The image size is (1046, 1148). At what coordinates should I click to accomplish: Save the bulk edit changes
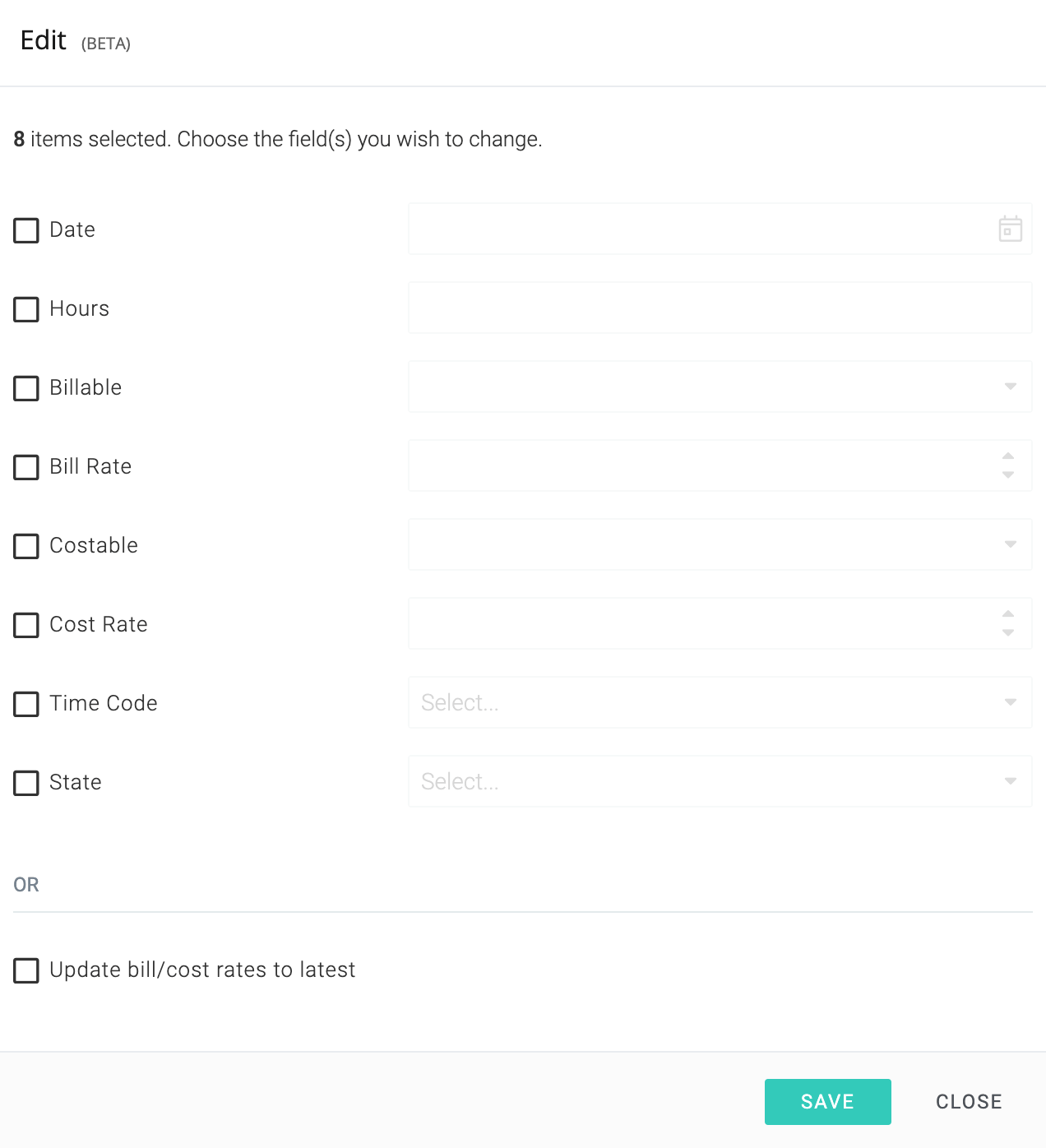pyautogui.click(x=828, y=1102)
